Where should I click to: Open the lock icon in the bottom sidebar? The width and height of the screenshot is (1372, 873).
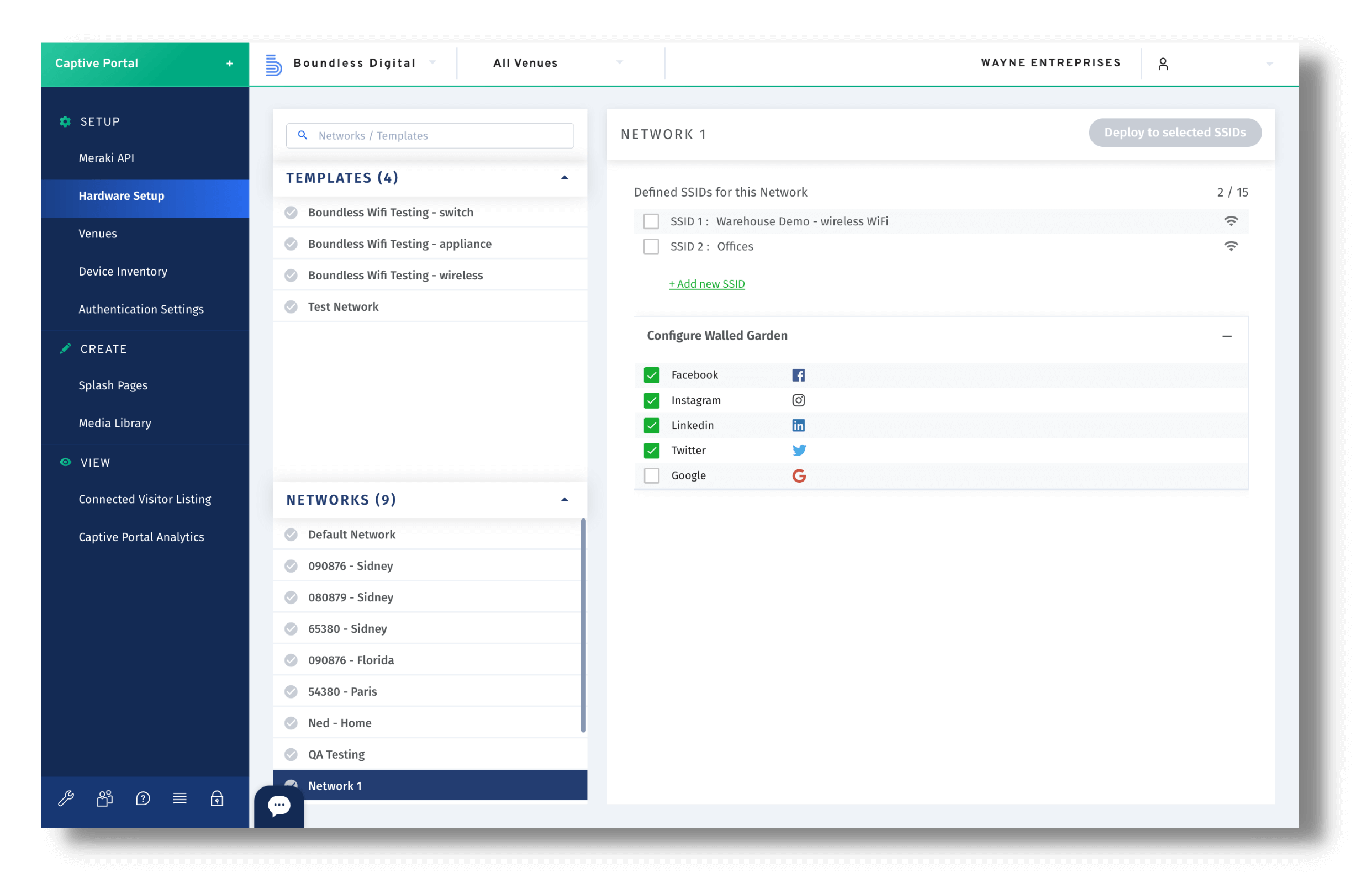click(x=217, y=798)
